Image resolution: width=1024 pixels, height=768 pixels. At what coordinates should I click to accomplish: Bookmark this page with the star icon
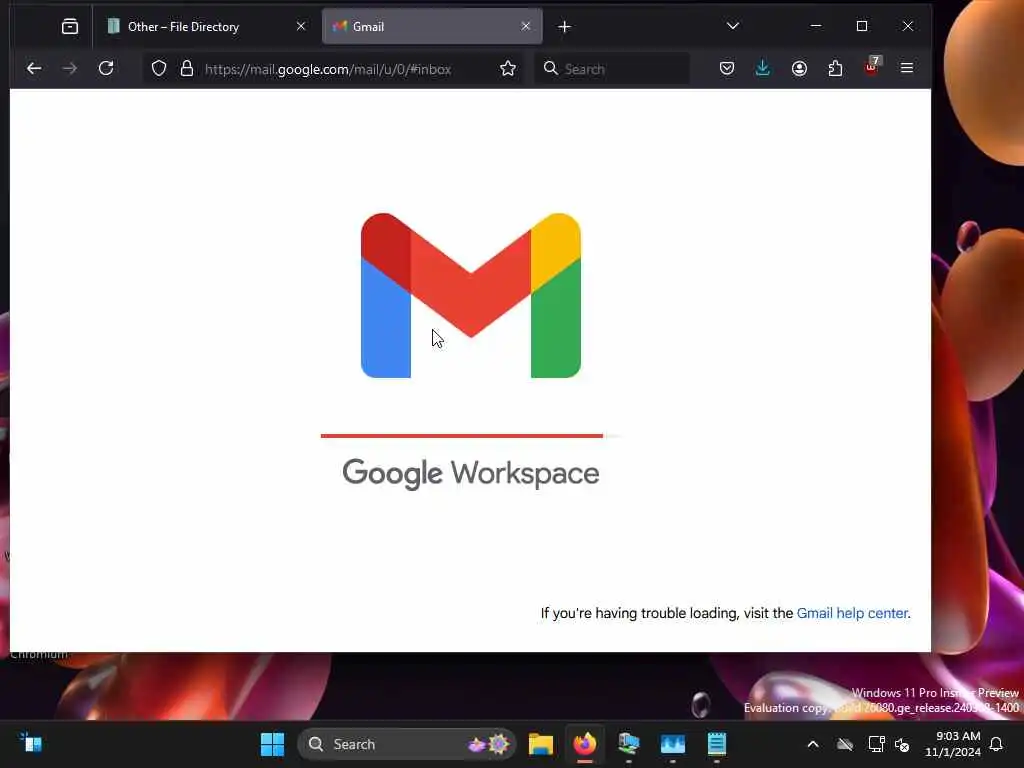coord(507,69)
